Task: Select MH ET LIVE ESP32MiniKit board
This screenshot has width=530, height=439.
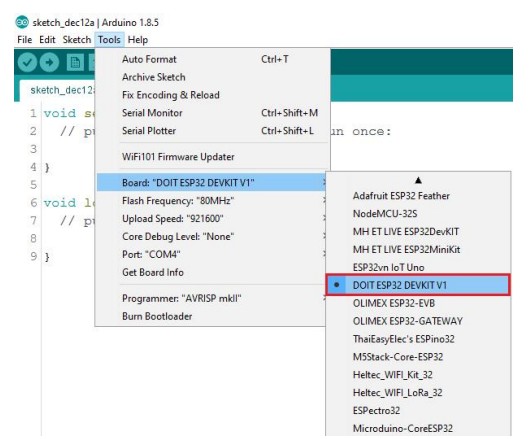Action: click(x=418, y=250)
